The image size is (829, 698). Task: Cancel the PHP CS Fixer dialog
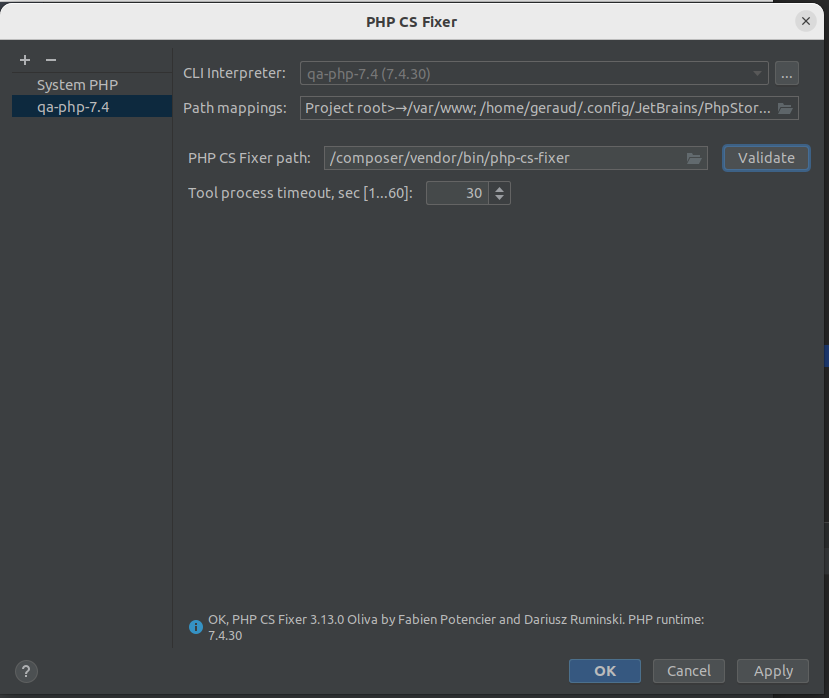coord(688,671)
